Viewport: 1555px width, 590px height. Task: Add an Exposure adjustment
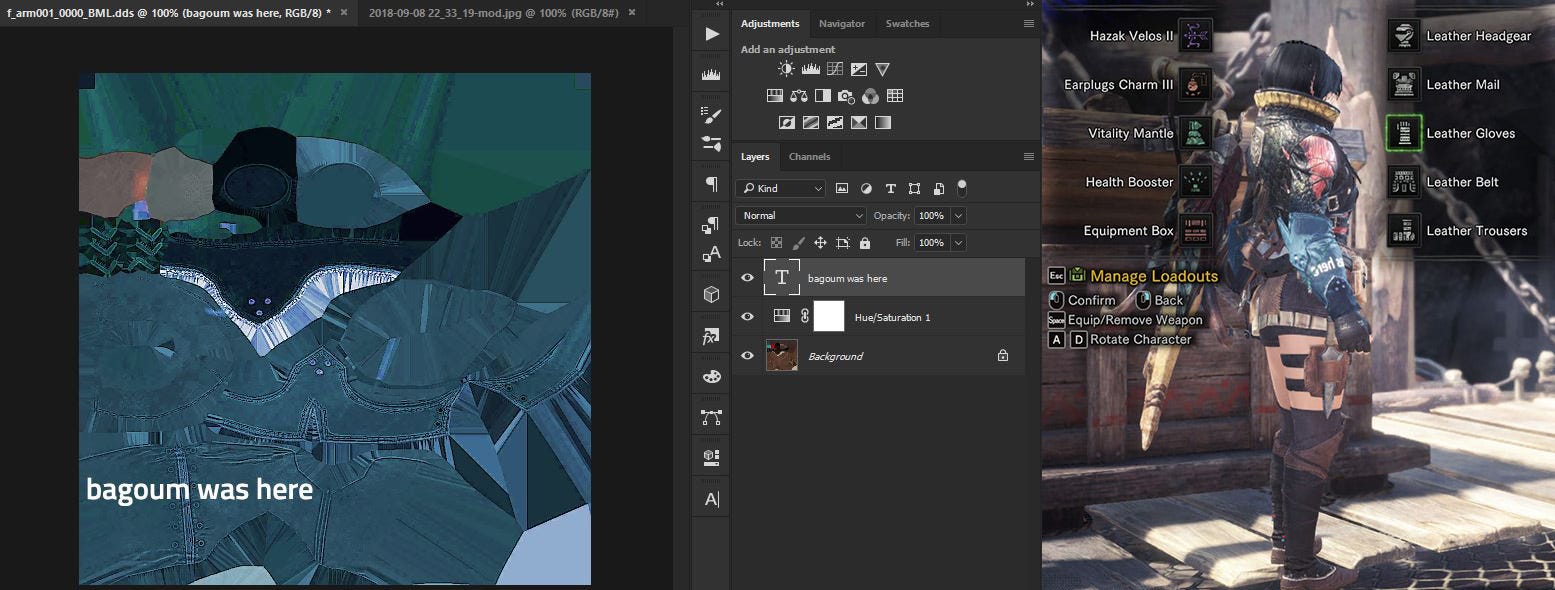click(x=859, y=69)
